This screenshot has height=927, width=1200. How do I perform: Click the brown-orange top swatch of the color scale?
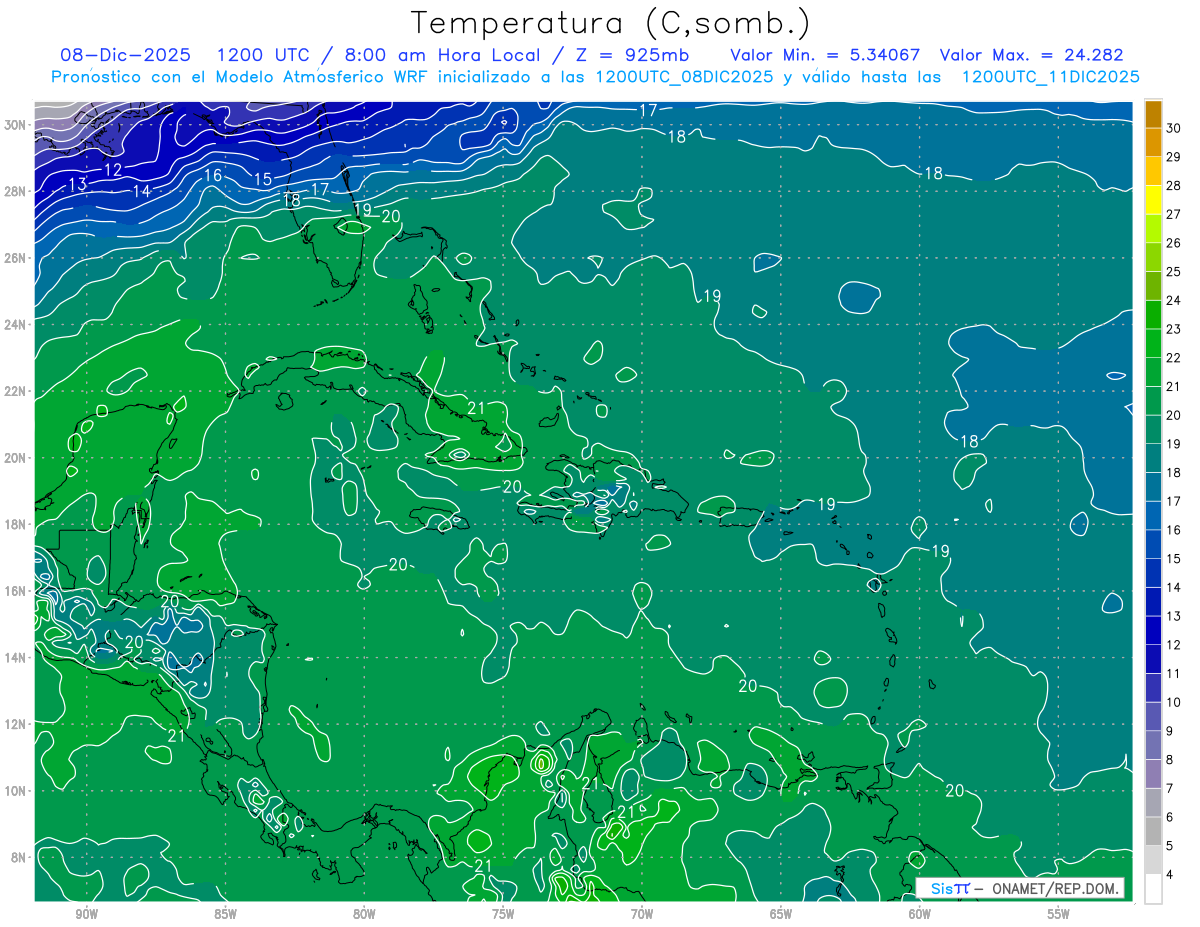(1153, 114)
